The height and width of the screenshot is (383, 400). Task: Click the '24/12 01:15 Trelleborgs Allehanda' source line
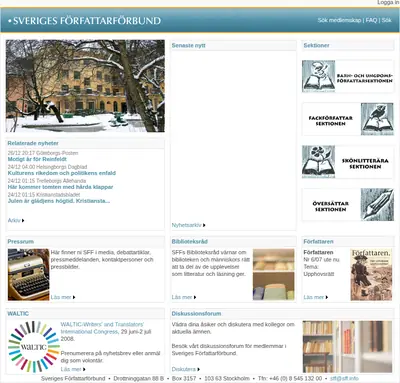tap(47, 181)
